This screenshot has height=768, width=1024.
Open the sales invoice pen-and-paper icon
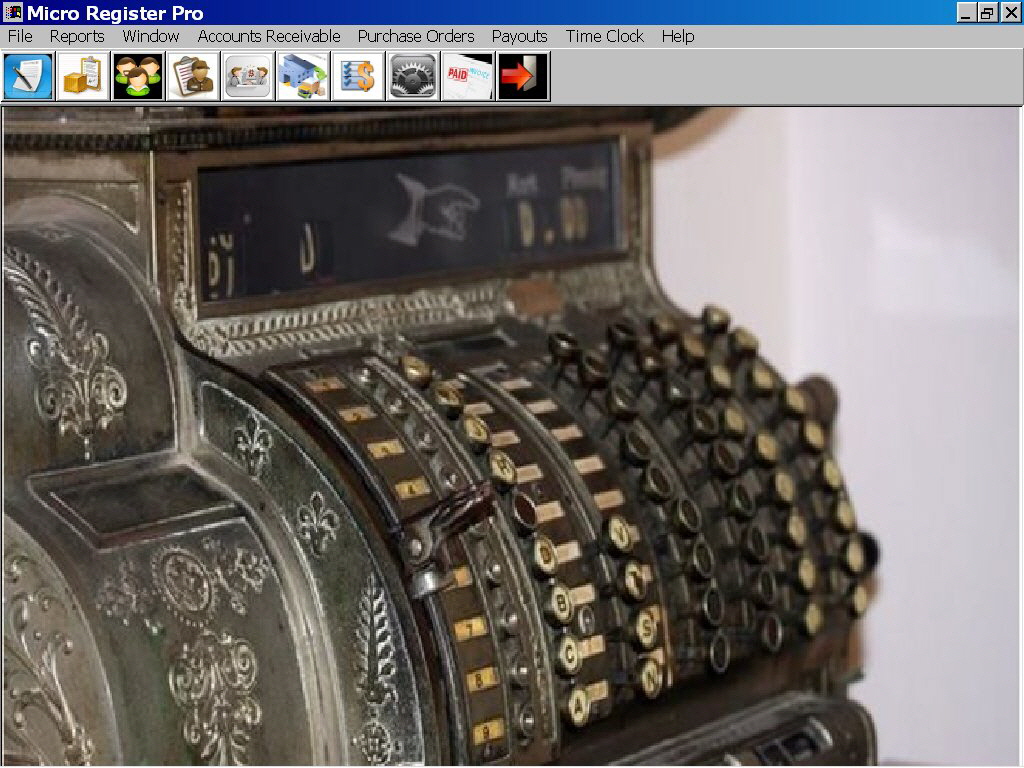(x=28, y=76)
